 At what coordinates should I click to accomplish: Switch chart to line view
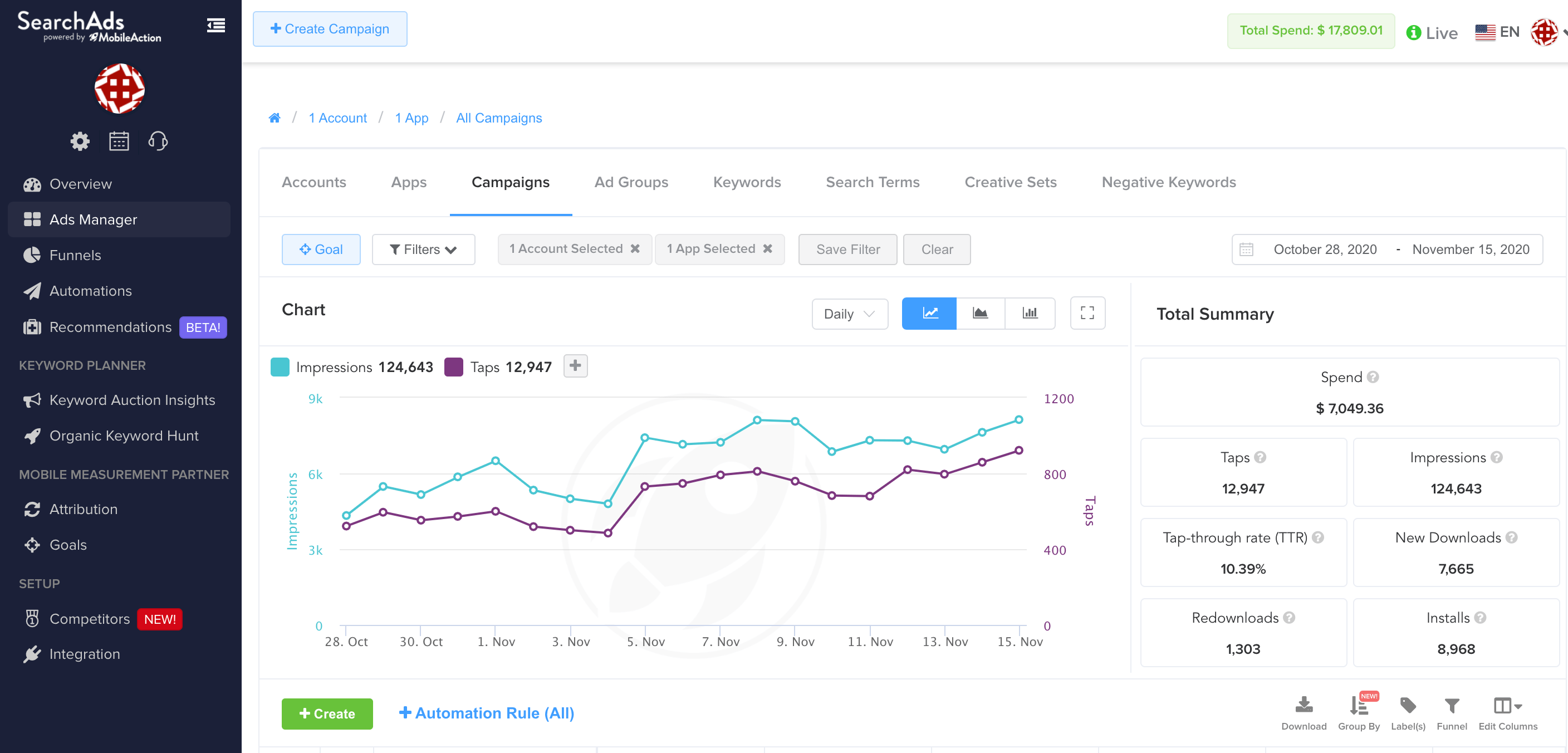point(929,313)
